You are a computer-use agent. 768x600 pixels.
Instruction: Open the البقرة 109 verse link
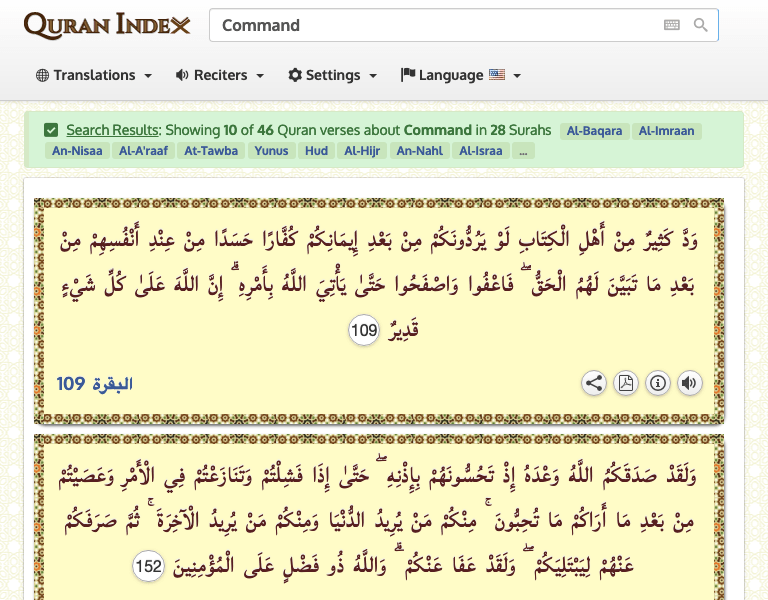click(x=94, y=384)
